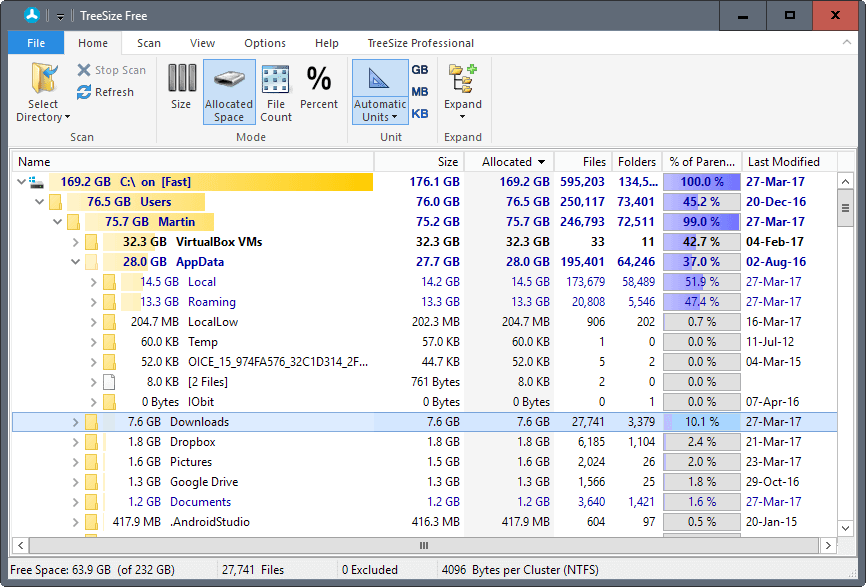Viewport: 866px width, 587px height.
Task: Open the View ribbon tab
Action: coord(202,43)
